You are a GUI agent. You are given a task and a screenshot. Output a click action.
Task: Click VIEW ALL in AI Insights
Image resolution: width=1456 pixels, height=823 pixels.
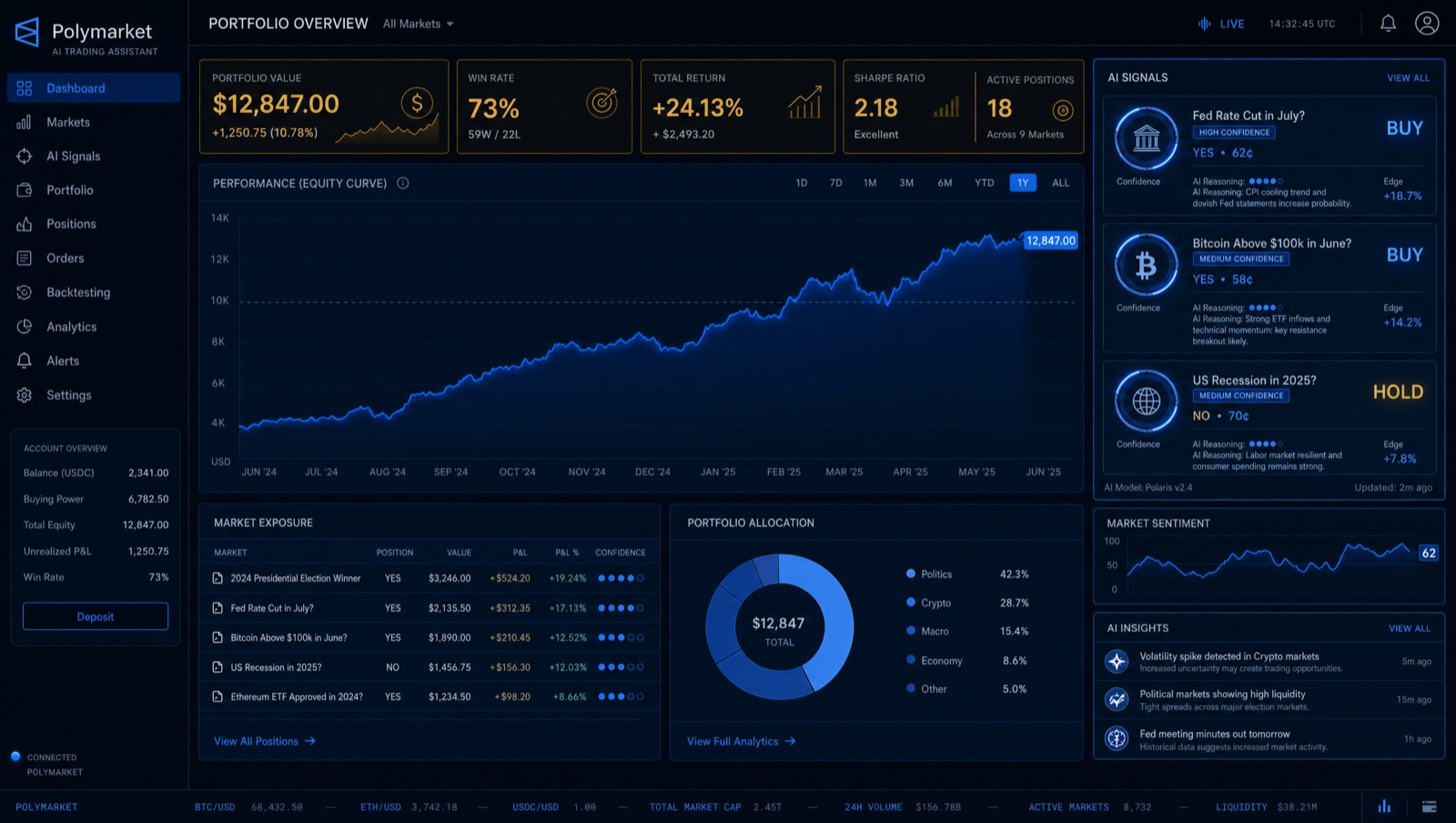(1410, 628)
